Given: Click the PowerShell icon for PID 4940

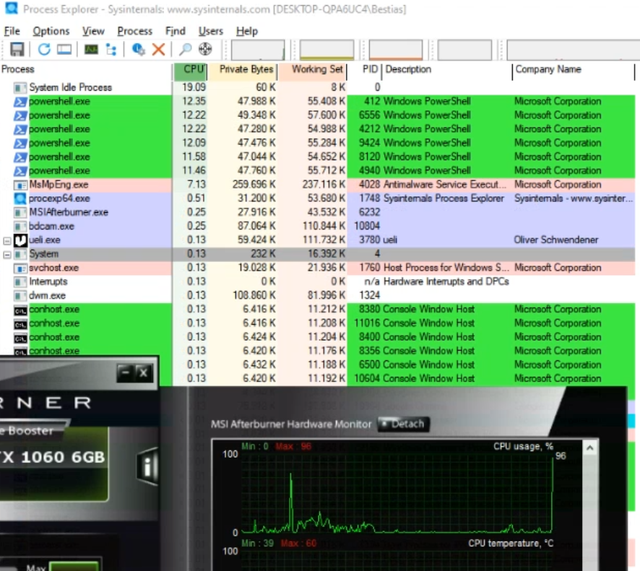Looking at the screenshot, I should tap(20, 171).
